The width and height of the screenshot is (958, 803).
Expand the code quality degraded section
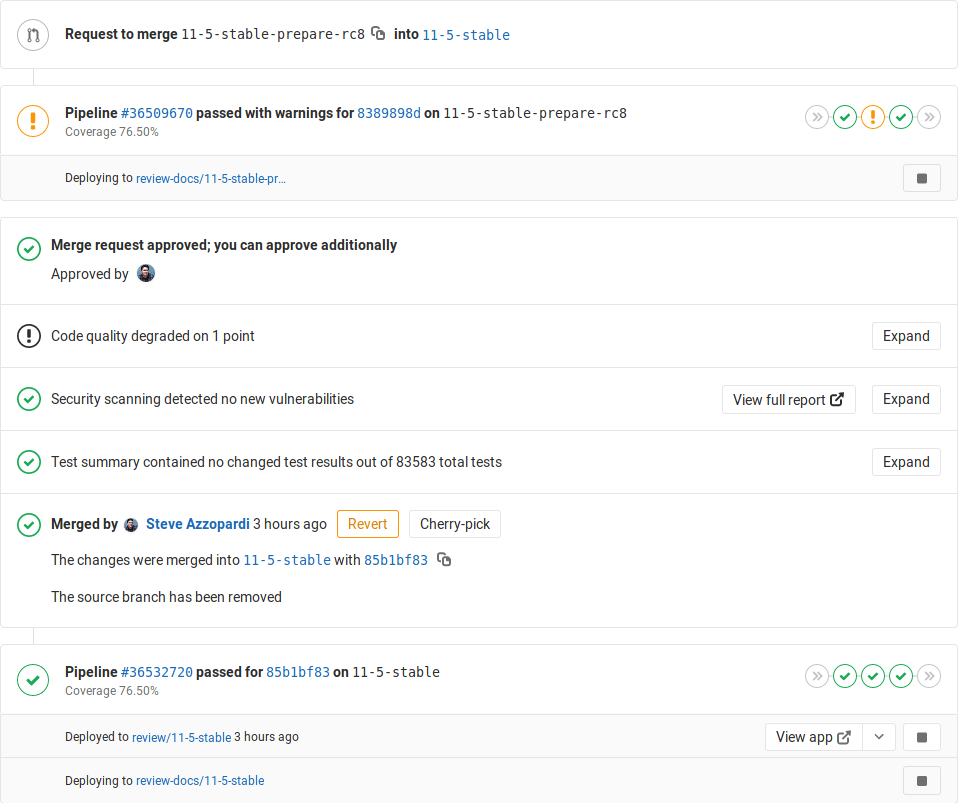coord(906,336)
